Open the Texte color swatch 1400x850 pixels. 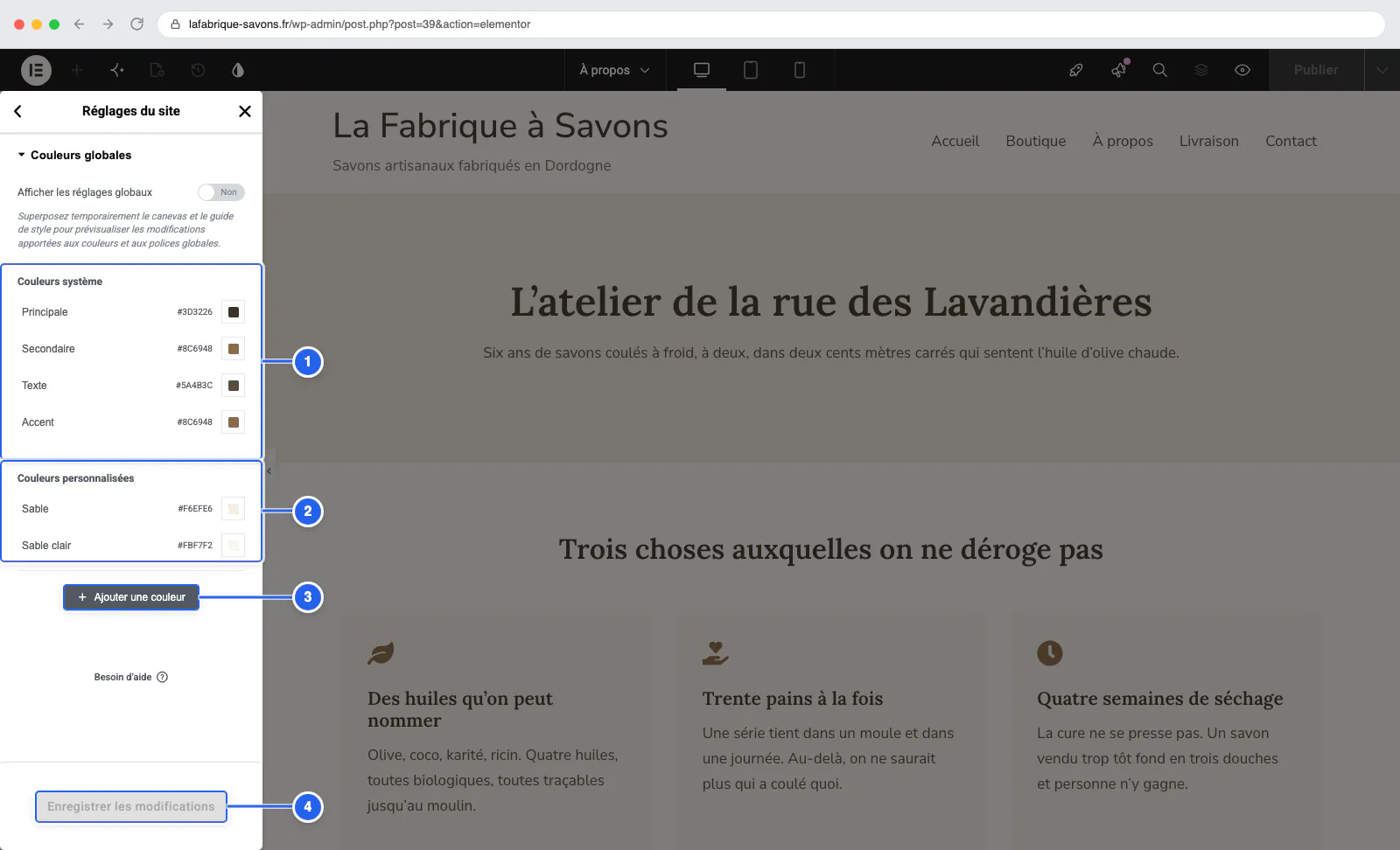234,386
